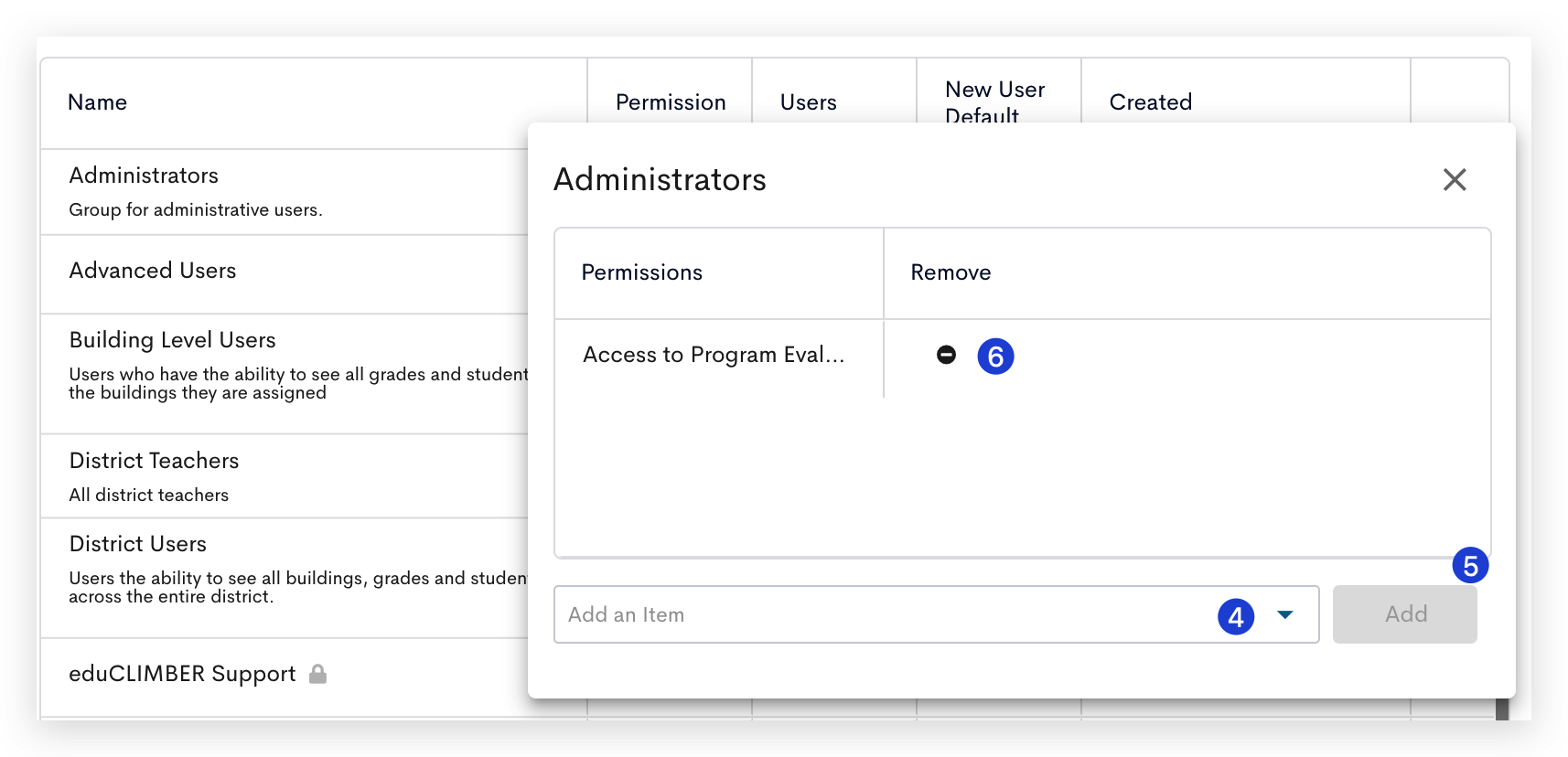Viewport: 1568px width, 757px height.
Task: Remove the Access to Program Eval permission
Action: (x=946, y=355)
